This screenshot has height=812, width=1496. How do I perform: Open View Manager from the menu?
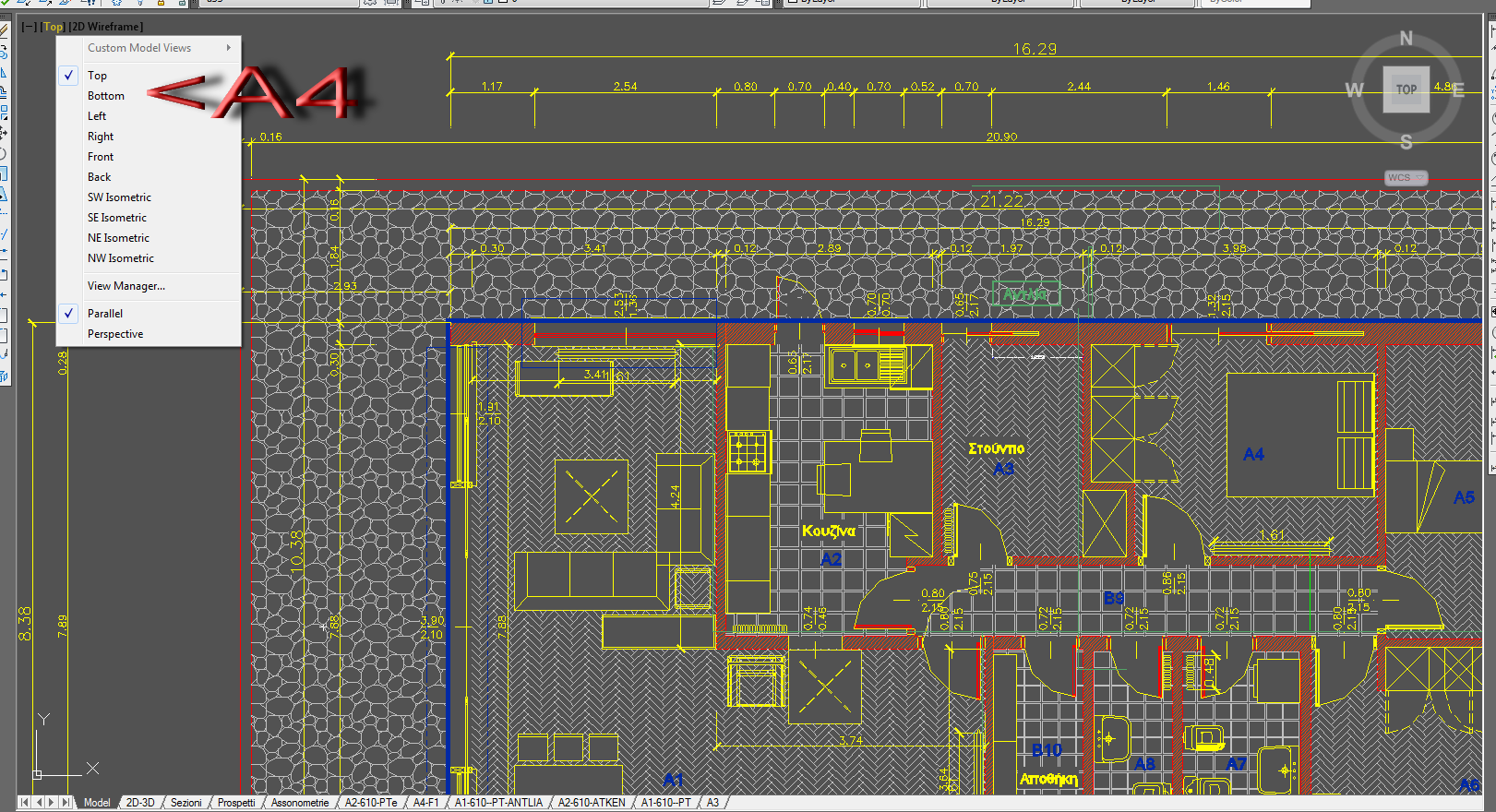pos(126,286)
